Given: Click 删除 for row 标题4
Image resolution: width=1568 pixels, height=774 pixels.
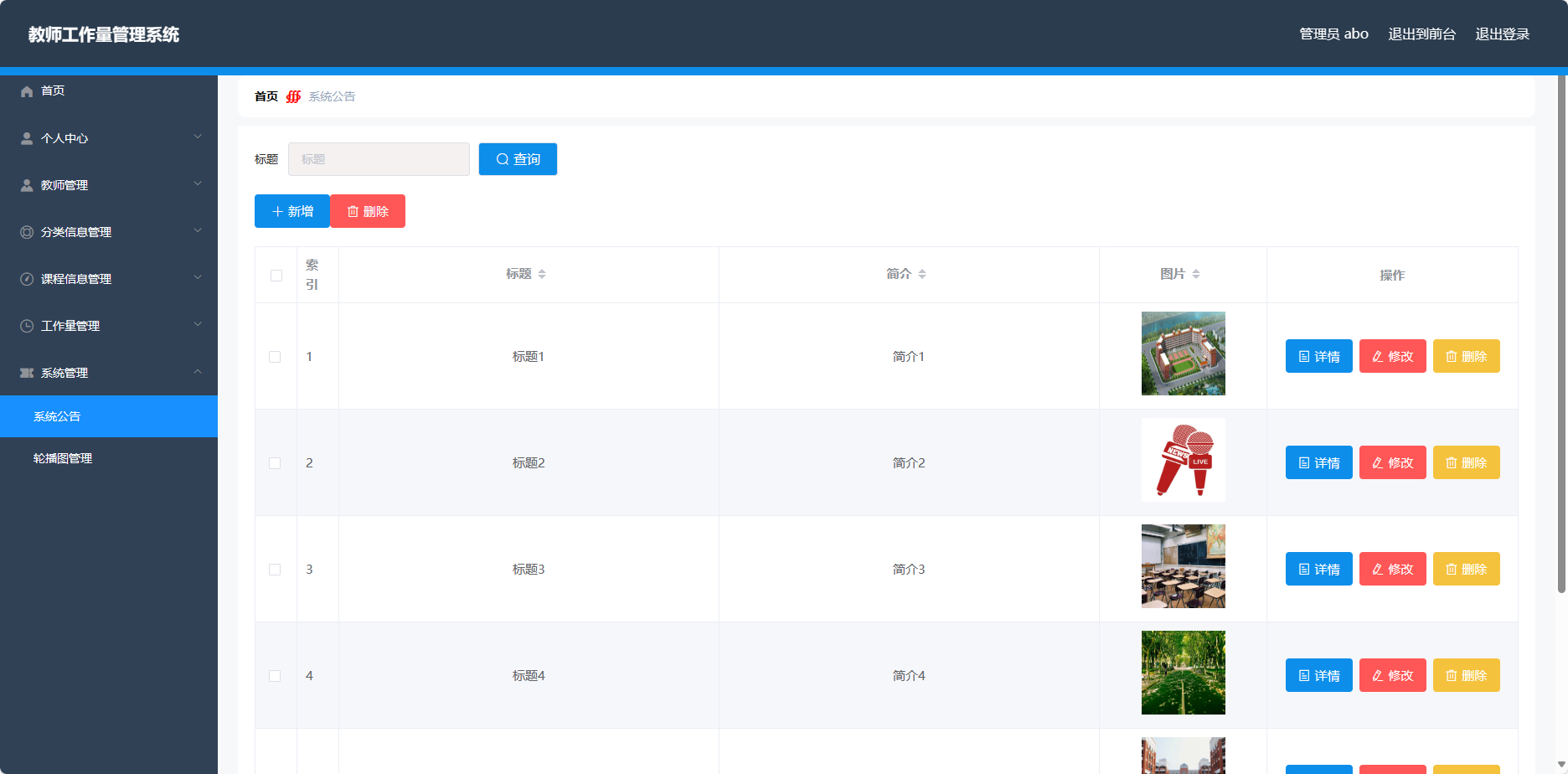Looking at the screenshot, I should click(x=1466, y=675).
